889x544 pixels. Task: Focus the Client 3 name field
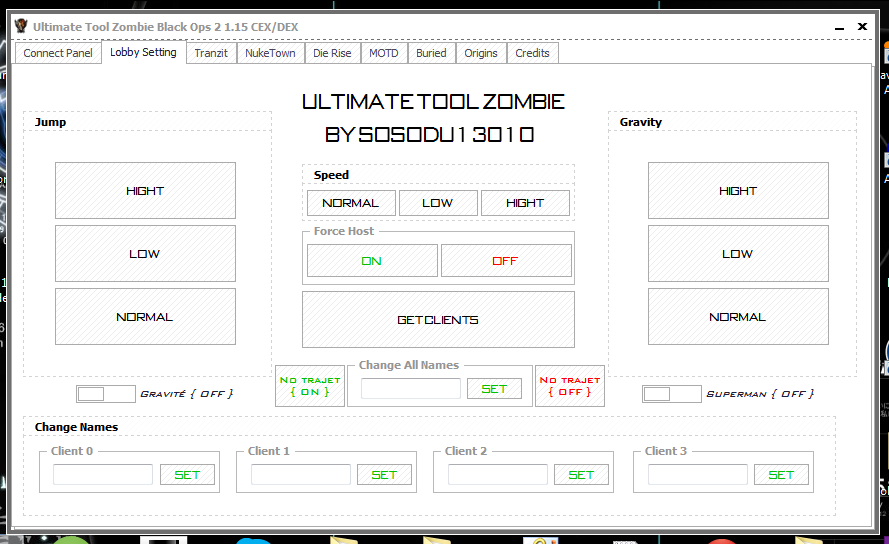(x=698, y=474)
